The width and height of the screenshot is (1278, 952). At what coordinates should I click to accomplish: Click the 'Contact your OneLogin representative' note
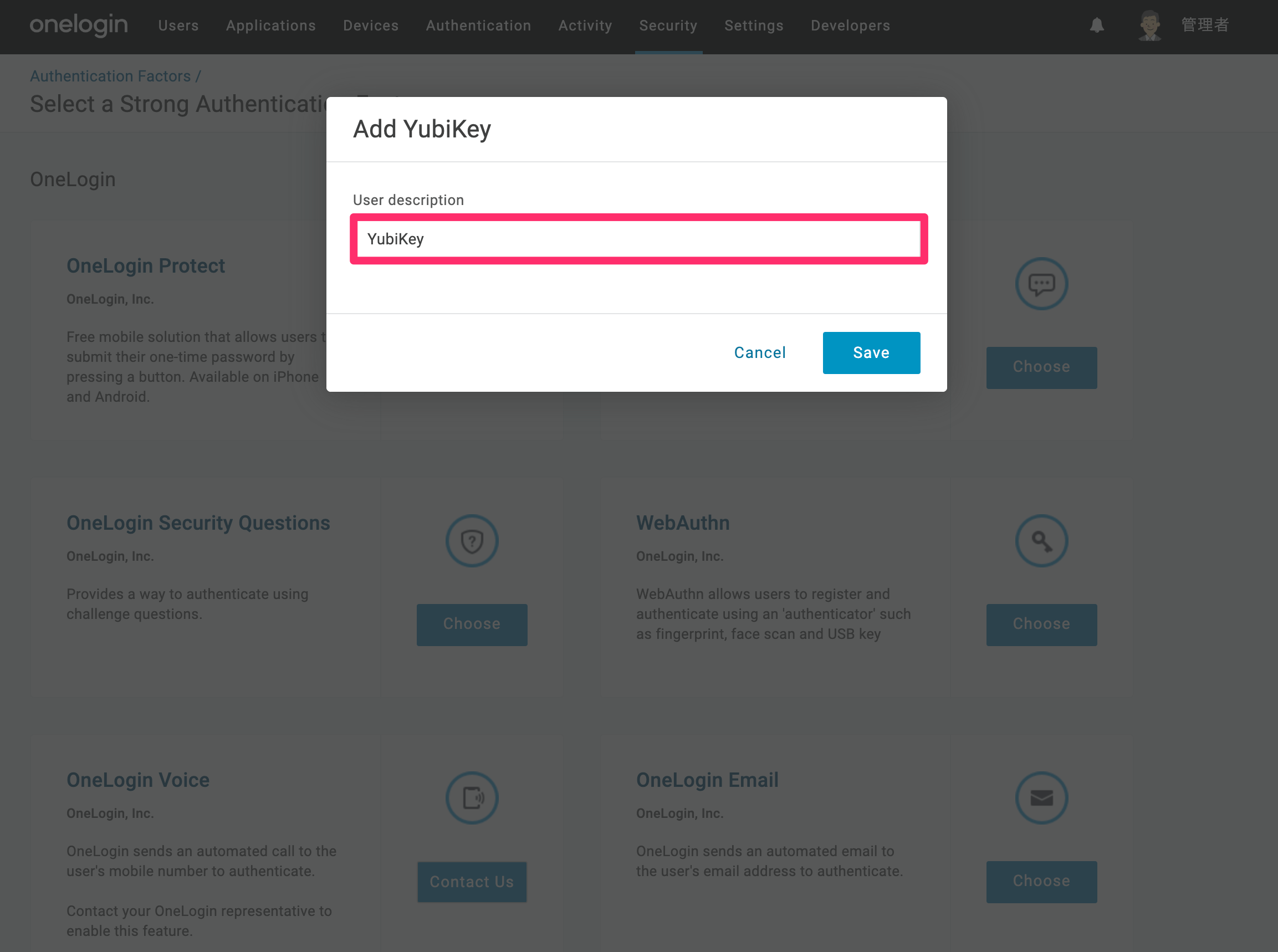point(199,921)
